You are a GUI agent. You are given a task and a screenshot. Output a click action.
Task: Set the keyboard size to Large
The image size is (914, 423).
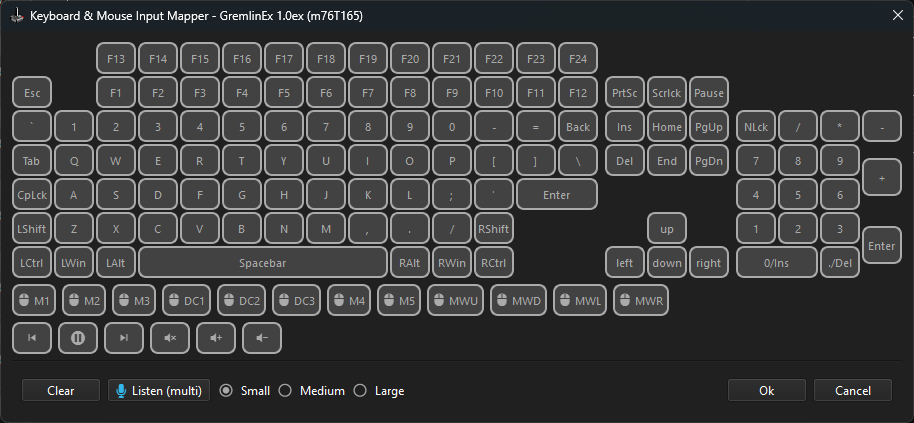360,391
